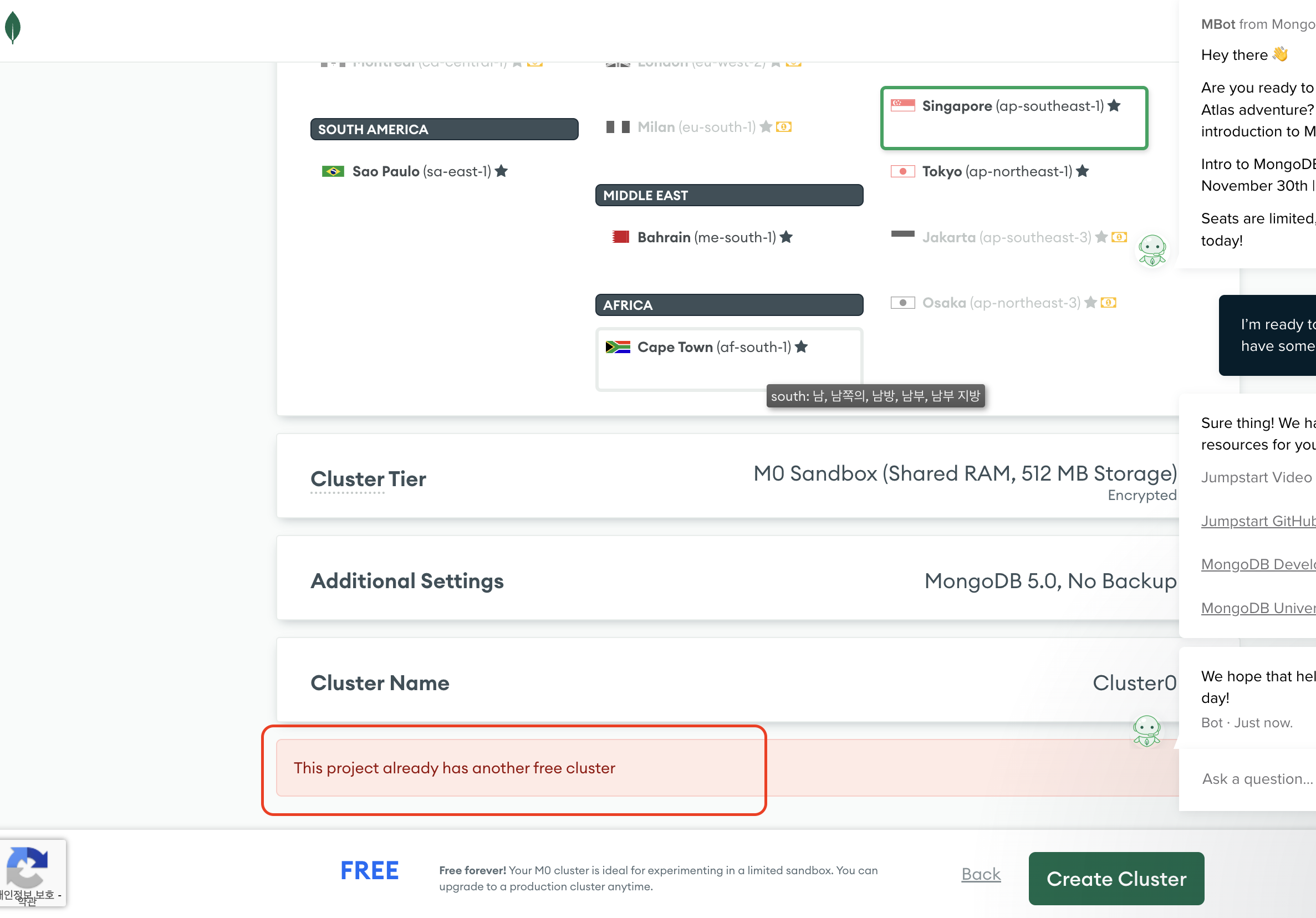The width and height of the screenshot is (1316, 918).
Task: Click the recommended star next to Cape Town
Action: [801, 346]
